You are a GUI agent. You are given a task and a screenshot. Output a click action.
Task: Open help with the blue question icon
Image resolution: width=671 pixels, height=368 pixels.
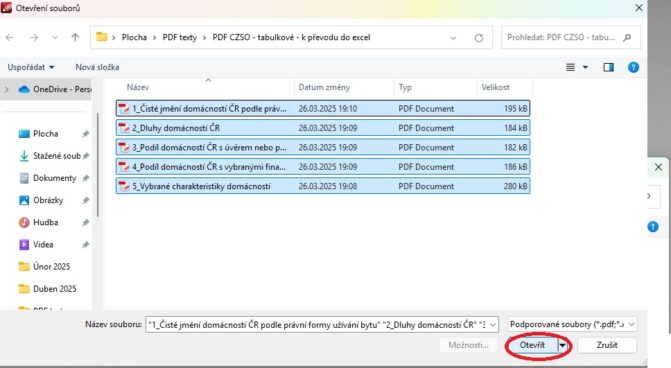[x=633, y=67]
